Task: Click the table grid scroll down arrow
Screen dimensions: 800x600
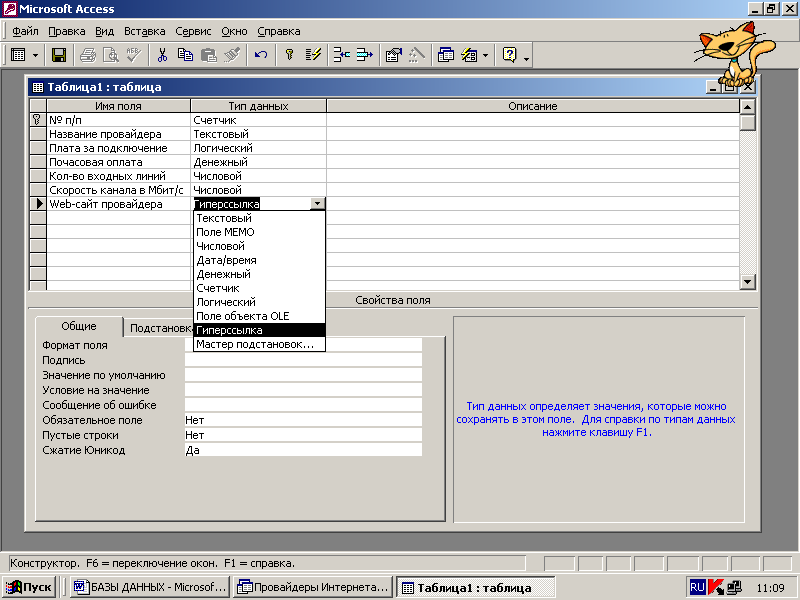Action: coord(747,282)
